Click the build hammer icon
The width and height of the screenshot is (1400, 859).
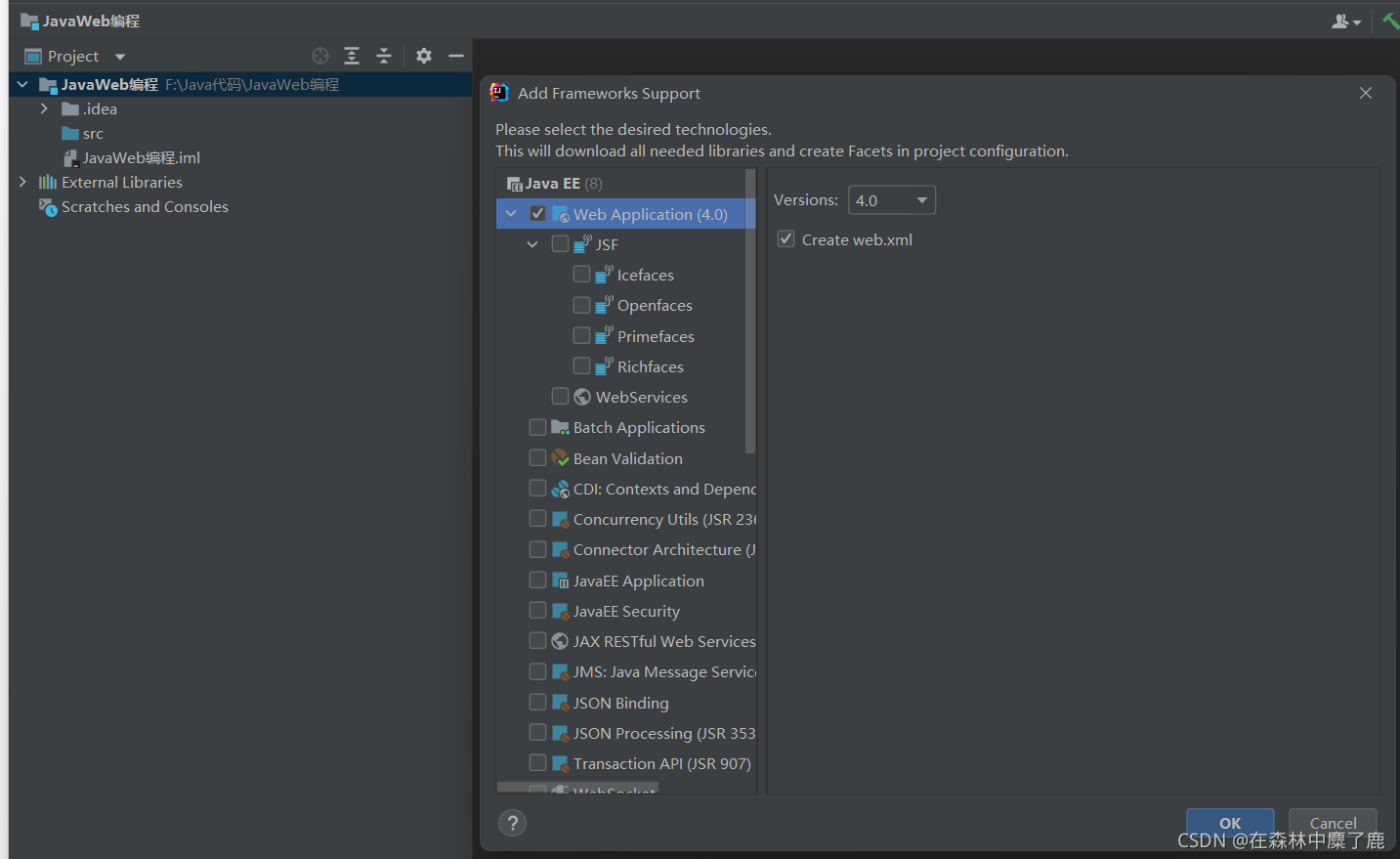point(1390,21)
